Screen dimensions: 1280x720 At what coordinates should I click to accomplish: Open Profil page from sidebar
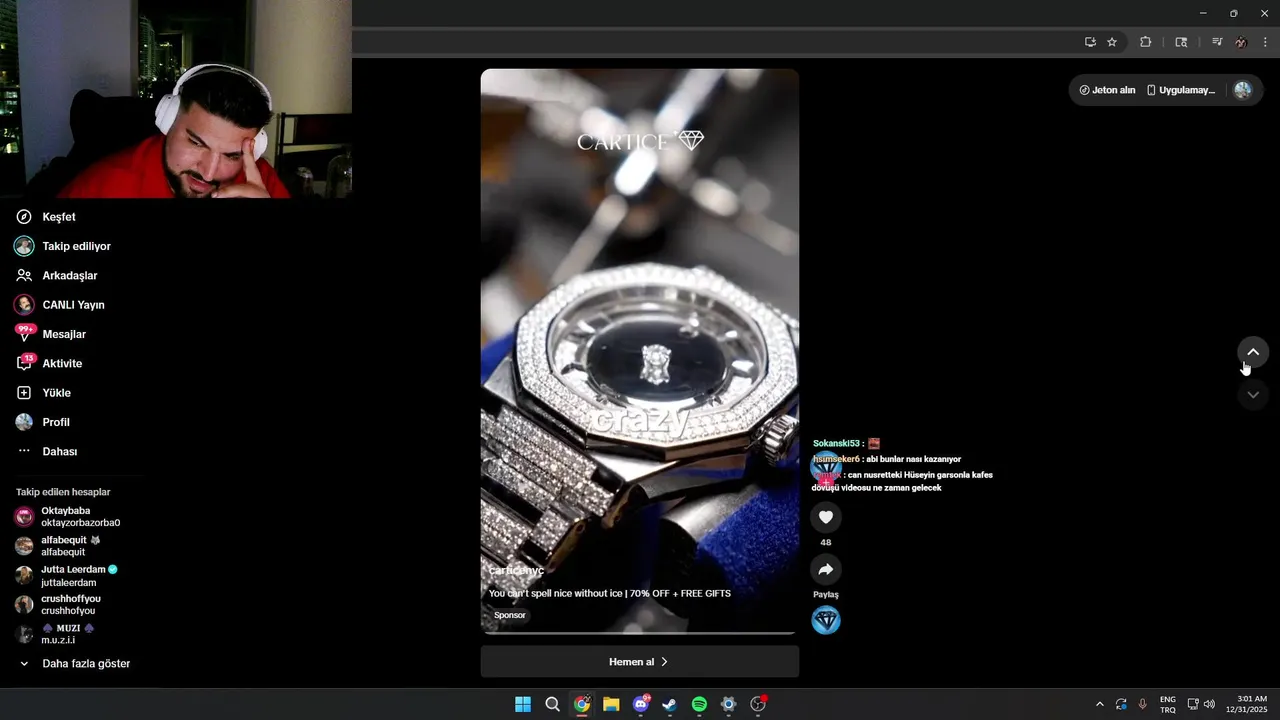(x=42, y=422)
